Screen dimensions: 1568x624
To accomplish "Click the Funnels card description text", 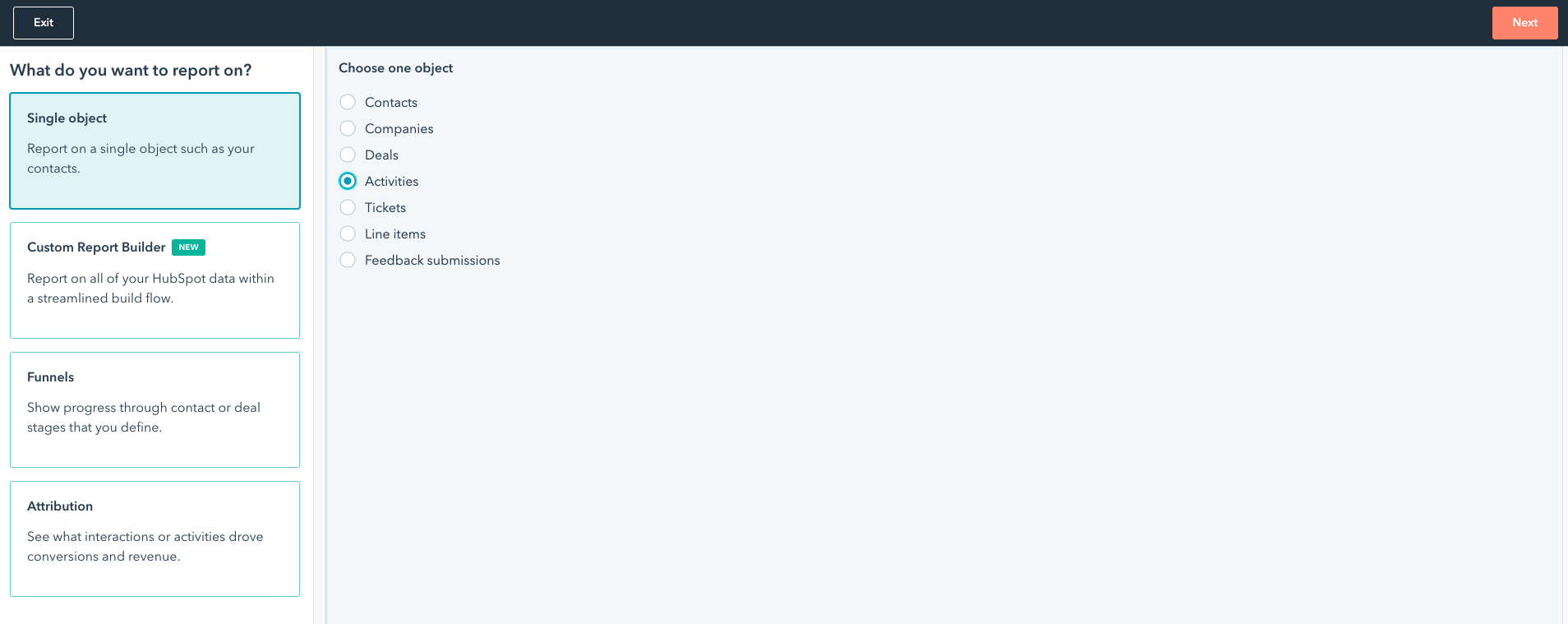I will 144,418.
